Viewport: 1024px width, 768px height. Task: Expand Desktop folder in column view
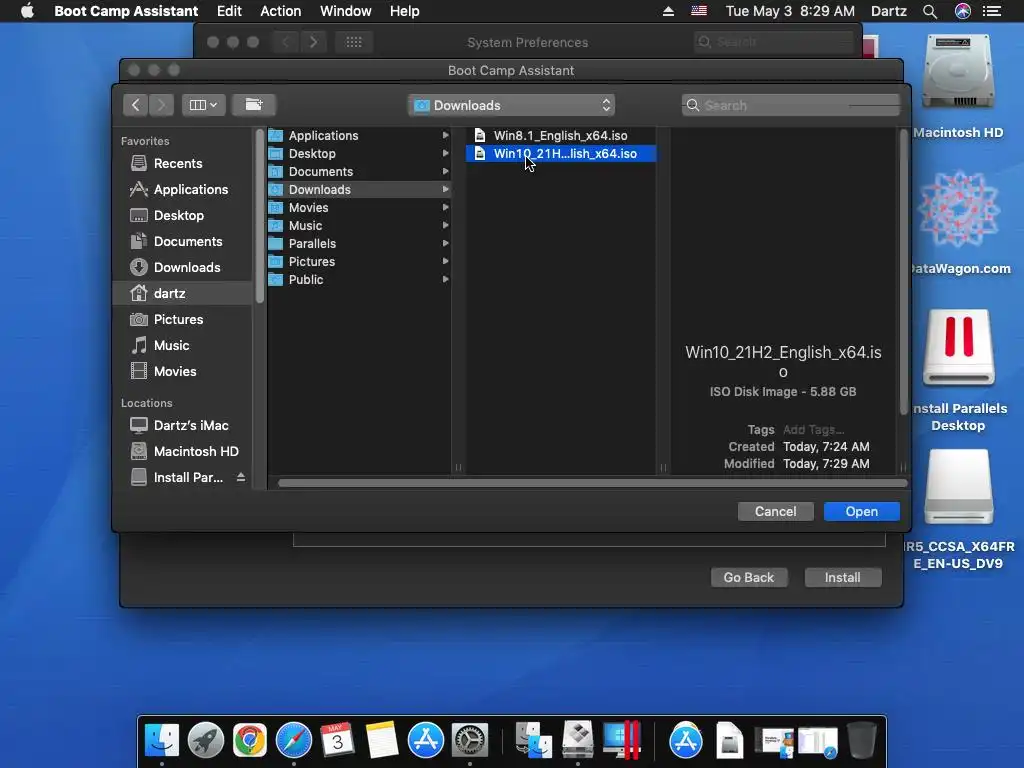(x=445, y=153)
